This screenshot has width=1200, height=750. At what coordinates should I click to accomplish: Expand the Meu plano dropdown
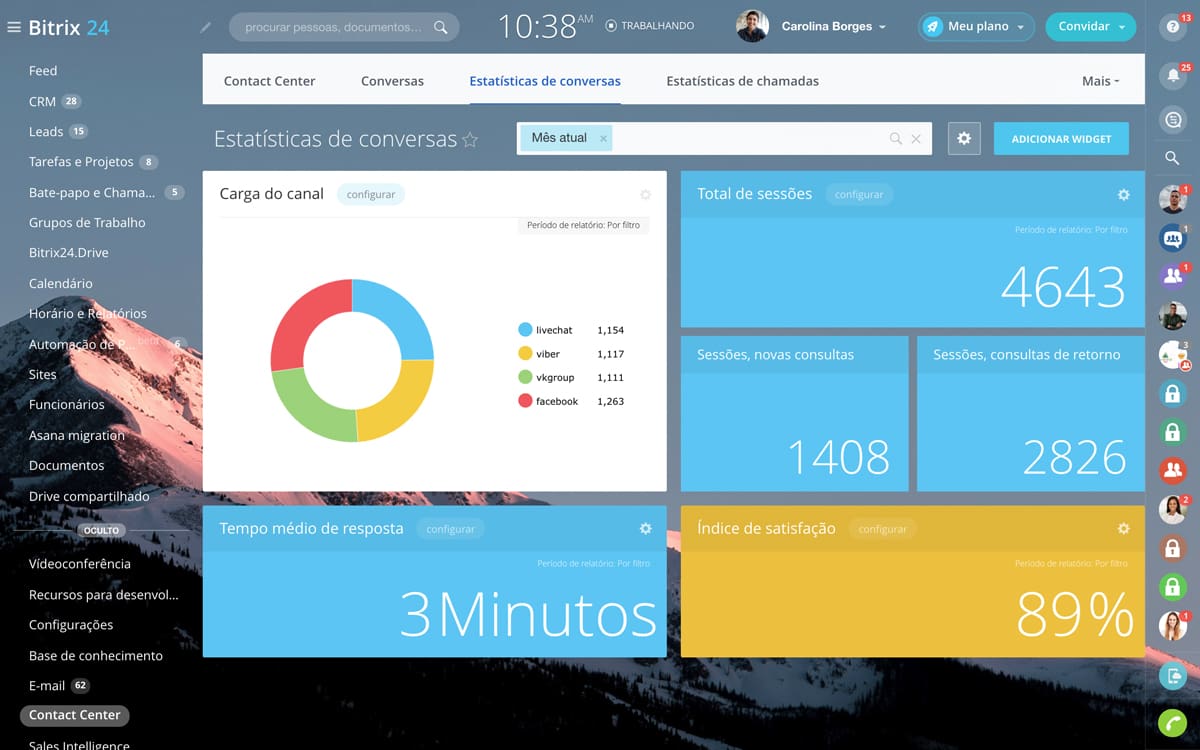[x=976, y=27]
